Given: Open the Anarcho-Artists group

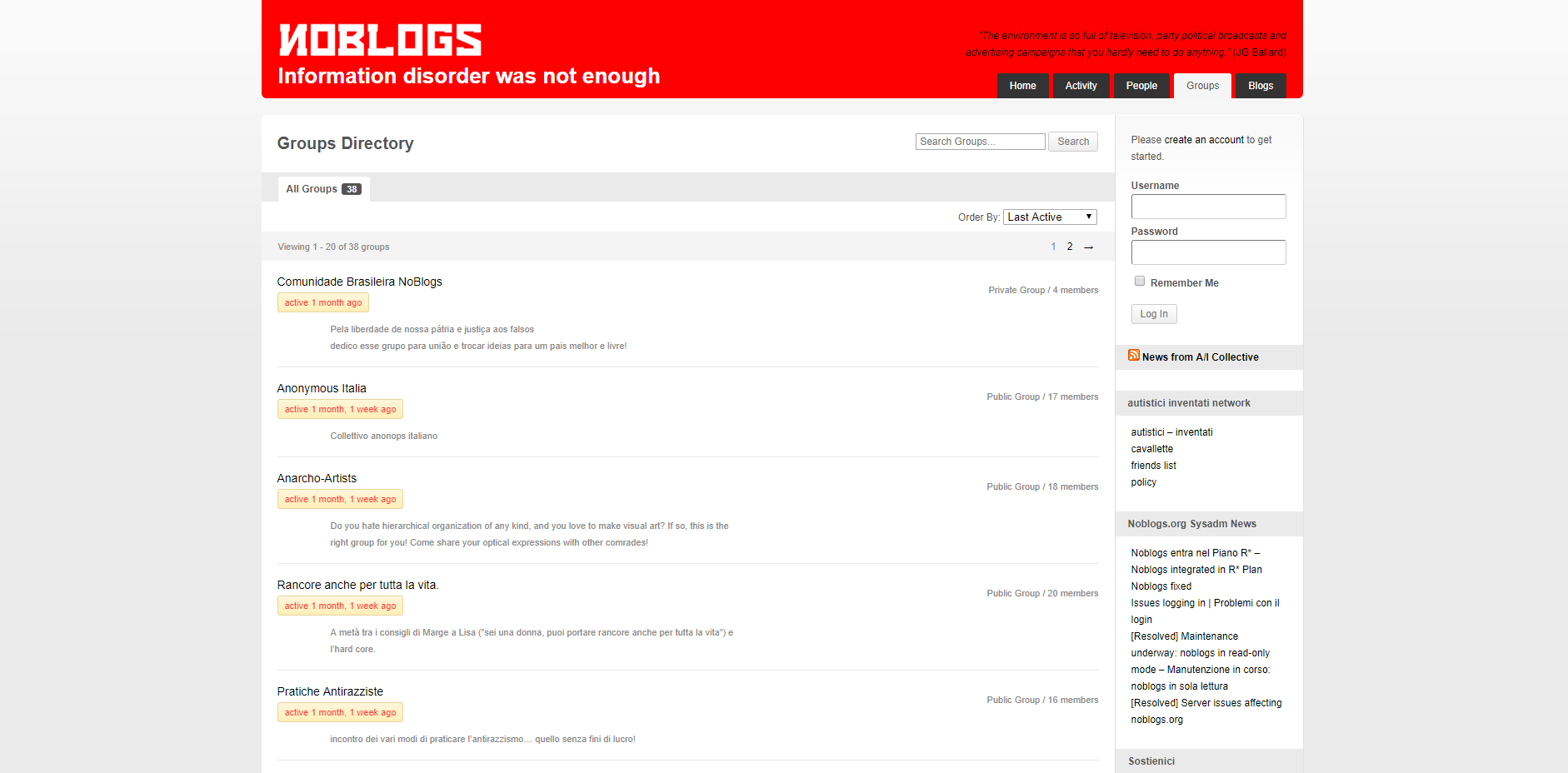Looking at the screenshot, I should 317,478.
